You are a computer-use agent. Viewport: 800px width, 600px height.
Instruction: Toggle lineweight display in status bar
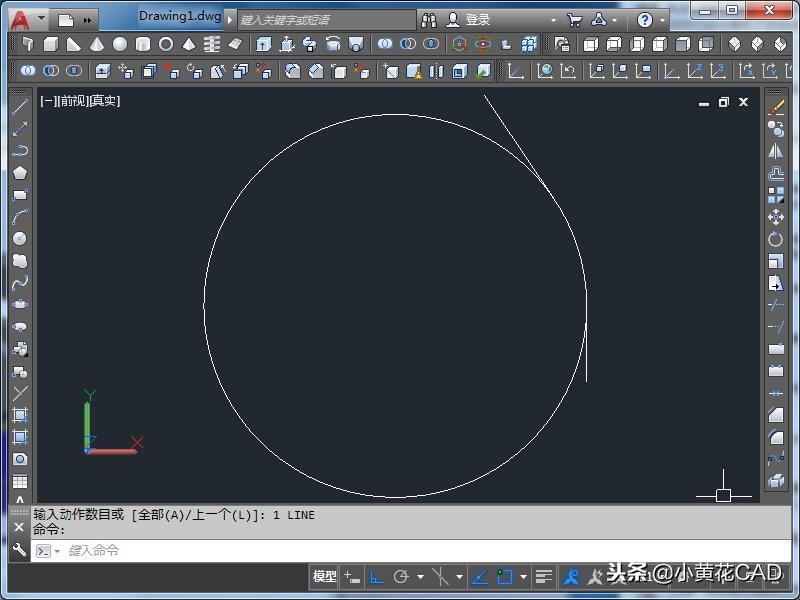(x=544, y=577)
